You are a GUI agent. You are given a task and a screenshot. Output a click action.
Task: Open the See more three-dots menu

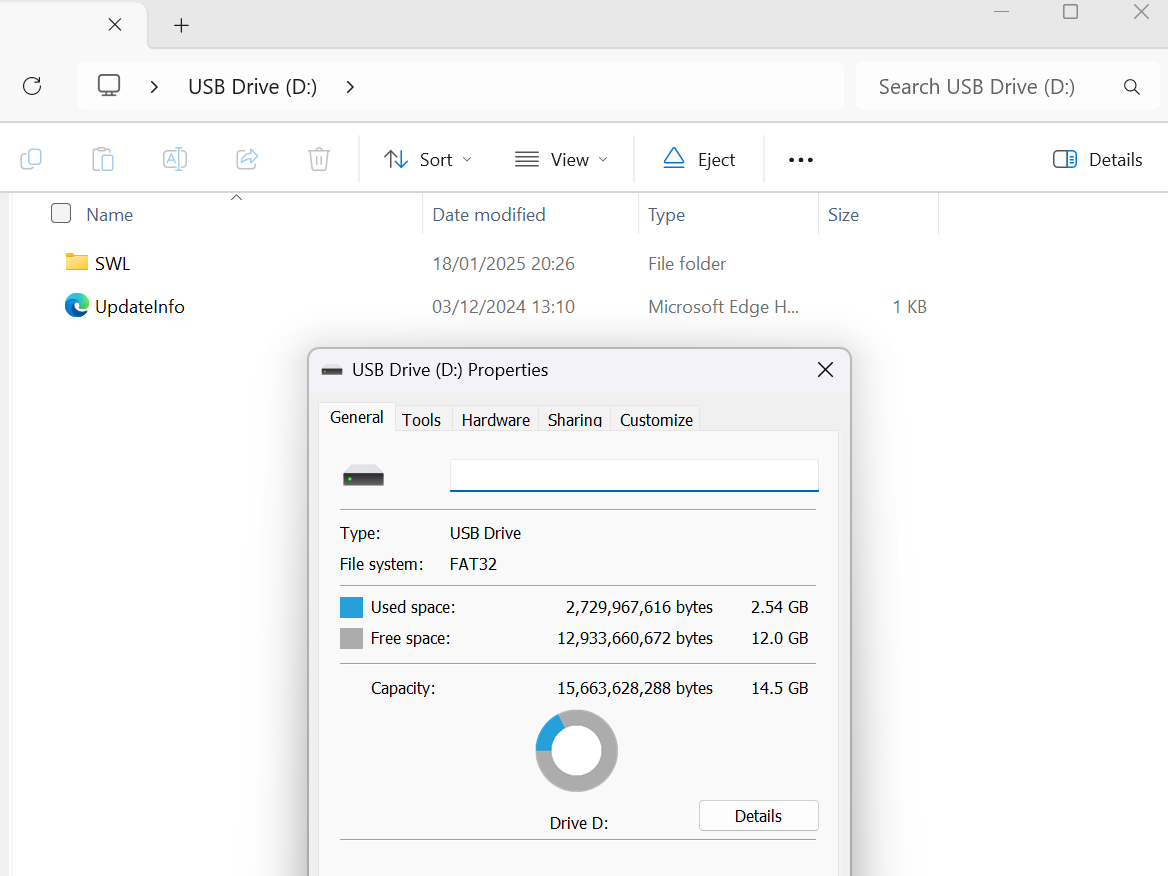[801, 159]
